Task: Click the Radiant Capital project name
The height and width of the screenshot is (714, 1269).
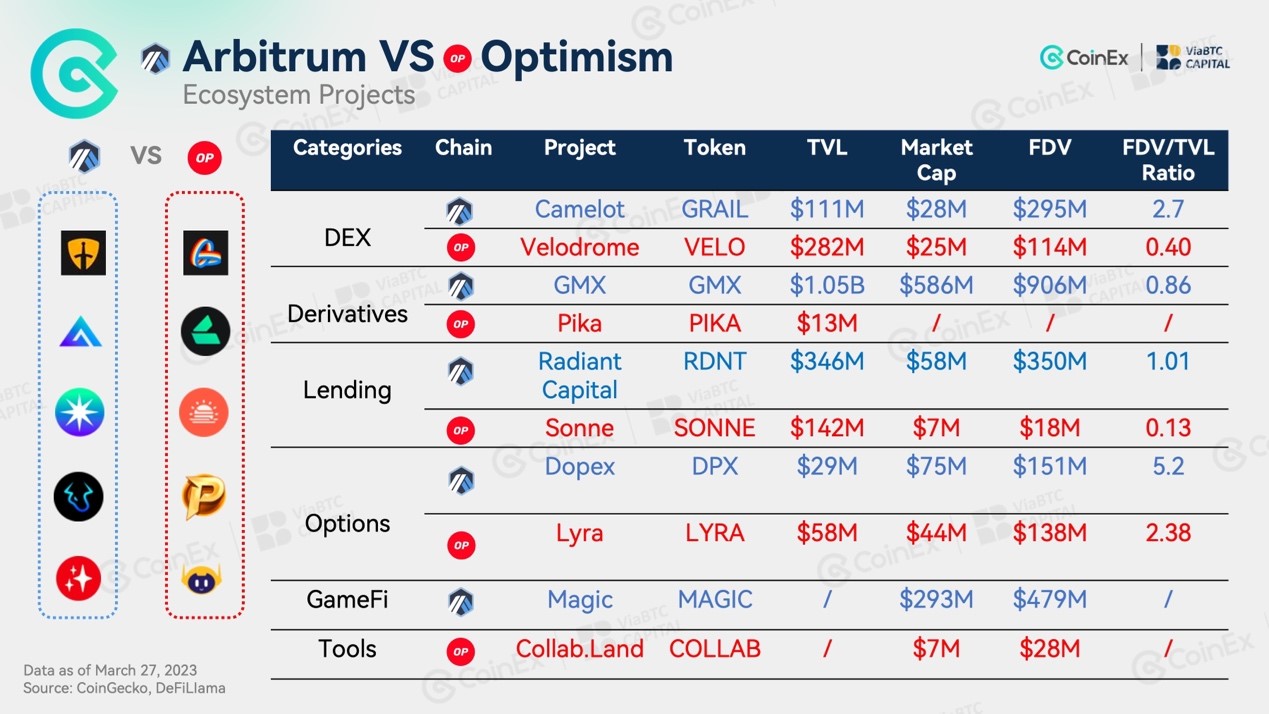Action: [x=580, y=376]
